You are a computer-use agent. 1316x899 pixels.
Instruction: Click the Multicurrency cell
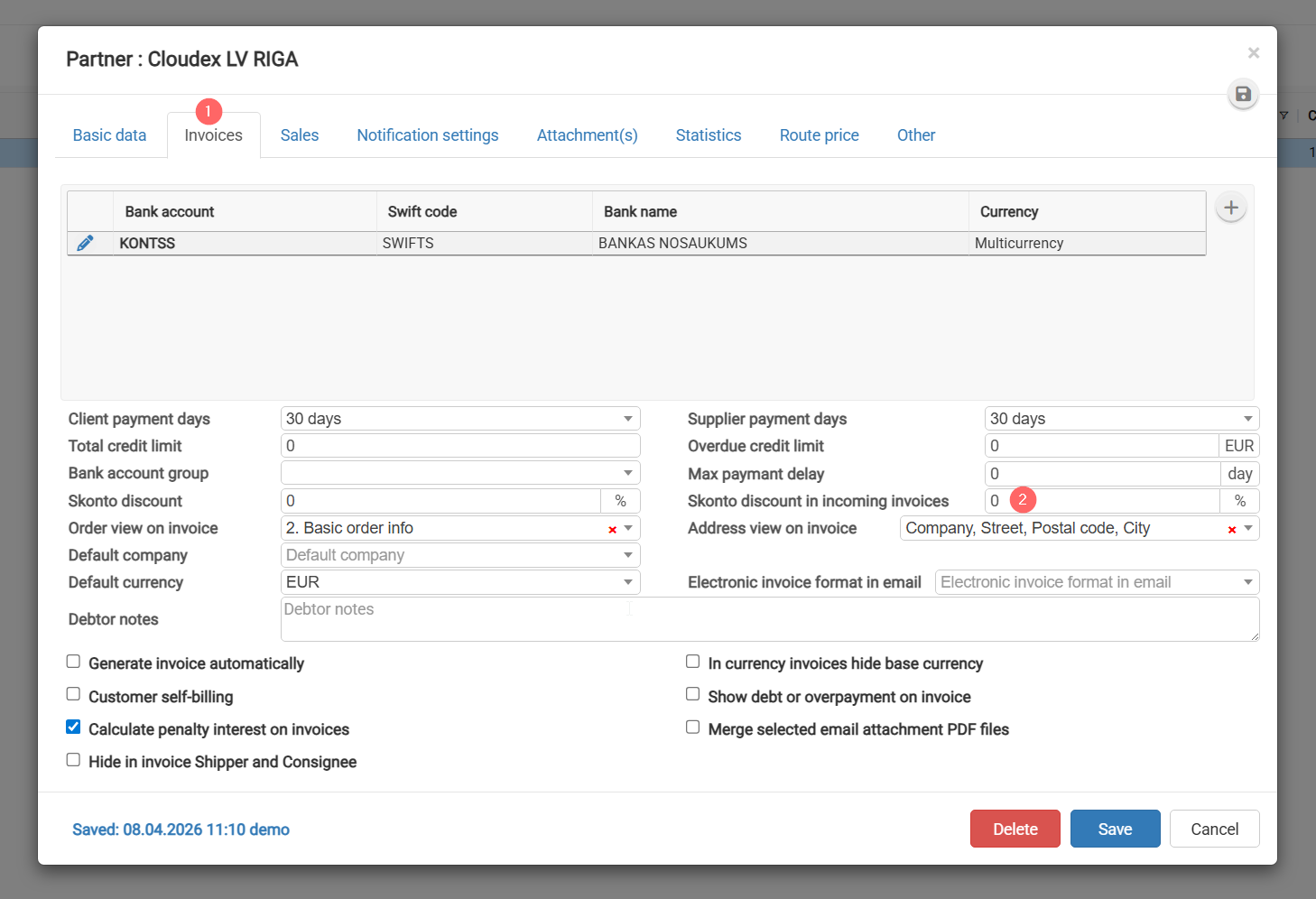coord(1088,244)
